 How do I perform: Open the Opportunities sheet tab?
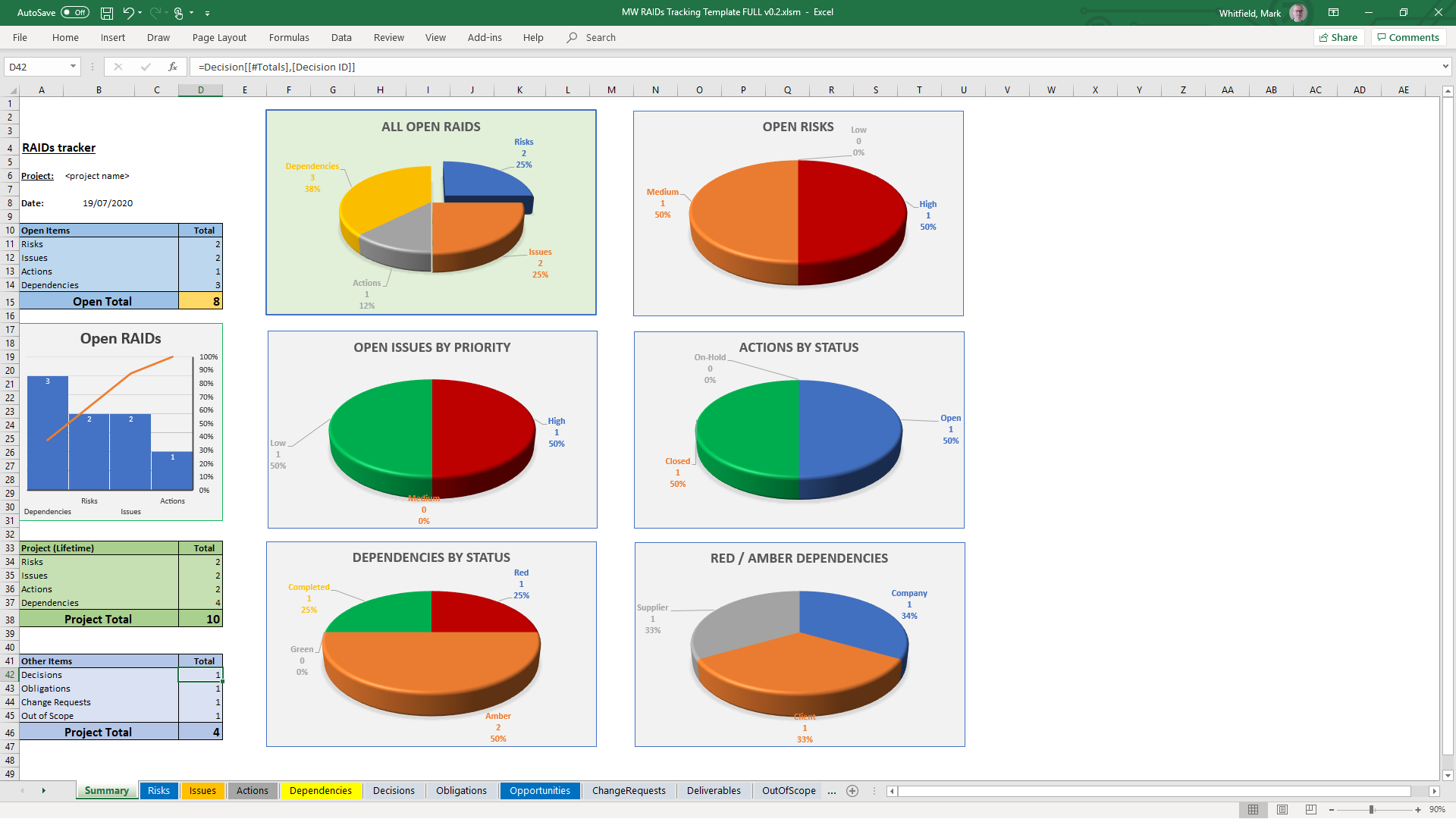[539, 791]
